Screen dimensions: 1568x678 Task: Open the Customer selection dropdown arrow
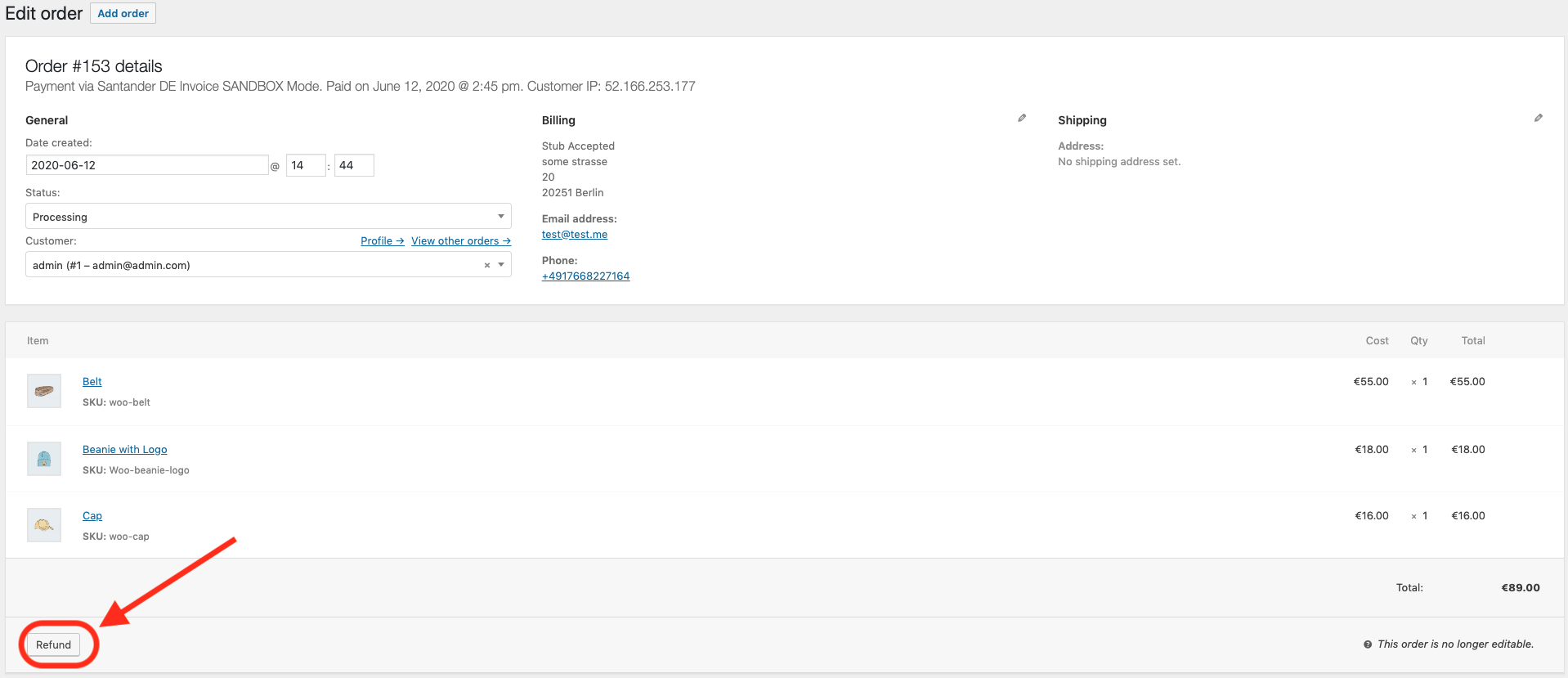[501, 265]
